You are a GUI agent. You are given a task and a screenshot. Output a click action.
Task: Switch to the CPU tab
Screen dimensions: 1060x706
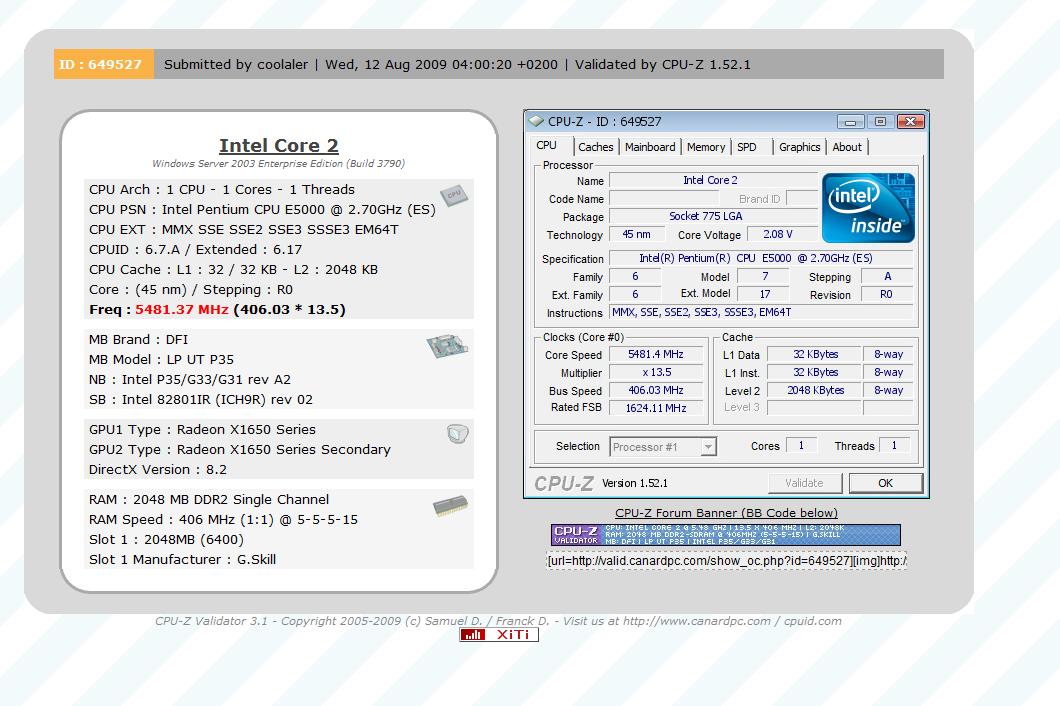(546, 145)
